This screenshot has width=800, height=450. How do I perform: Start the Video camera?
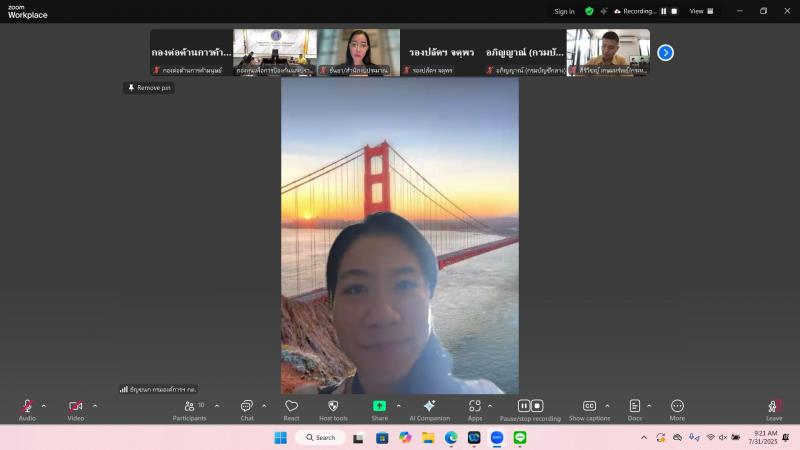(76, 410)
